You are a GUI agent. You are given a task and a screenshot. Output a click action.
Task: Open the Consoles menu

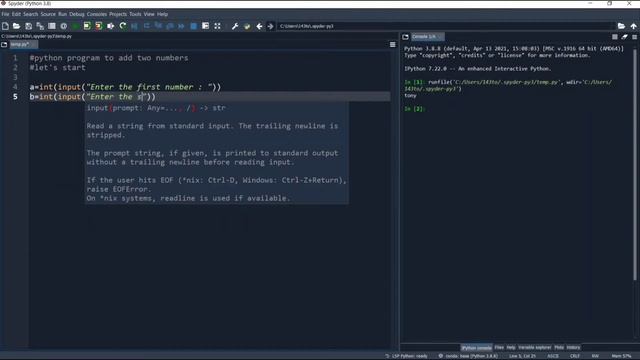(x=97, y=14)
